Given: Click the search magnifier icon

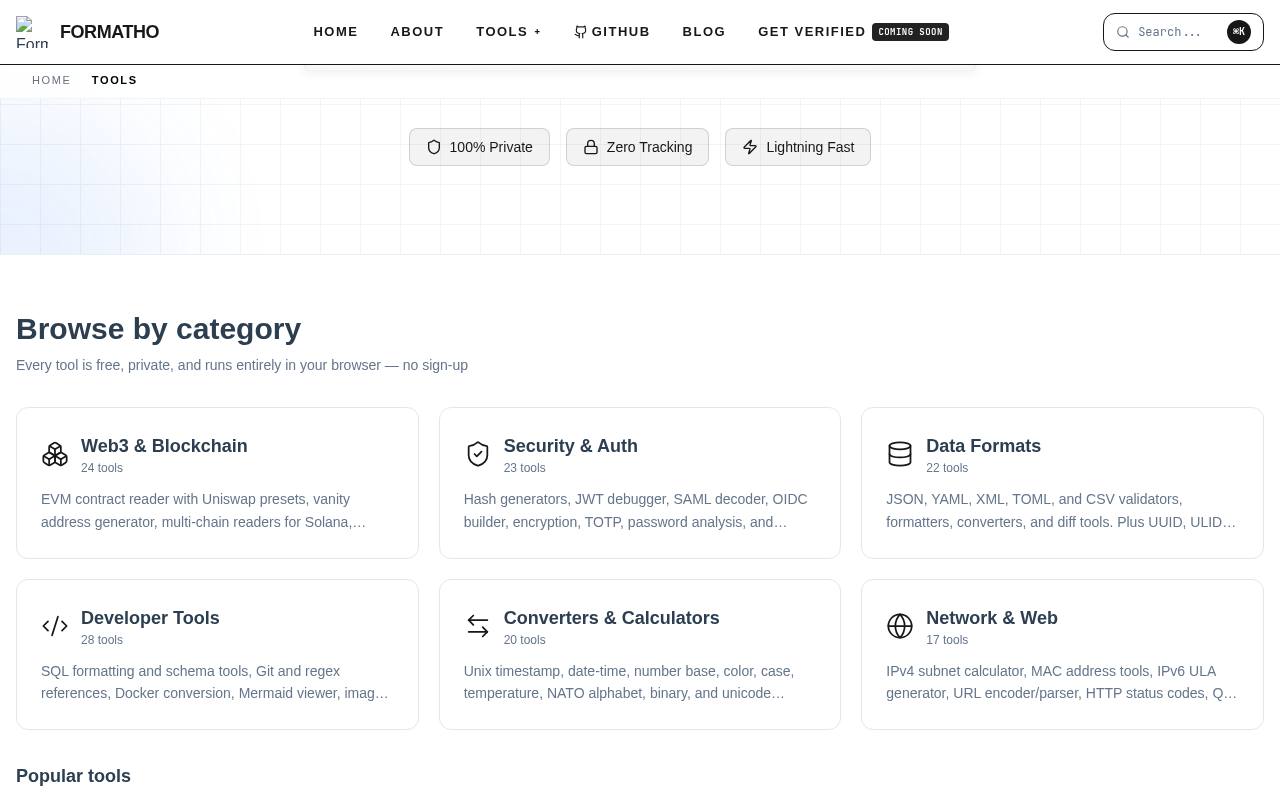Looking at the screenshot, I should [1123, 32].
